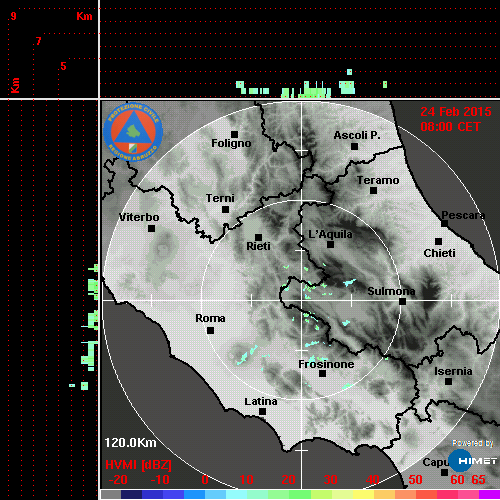Click the Teramo marker square
The image size is (500, 500).
pos(374,191)
